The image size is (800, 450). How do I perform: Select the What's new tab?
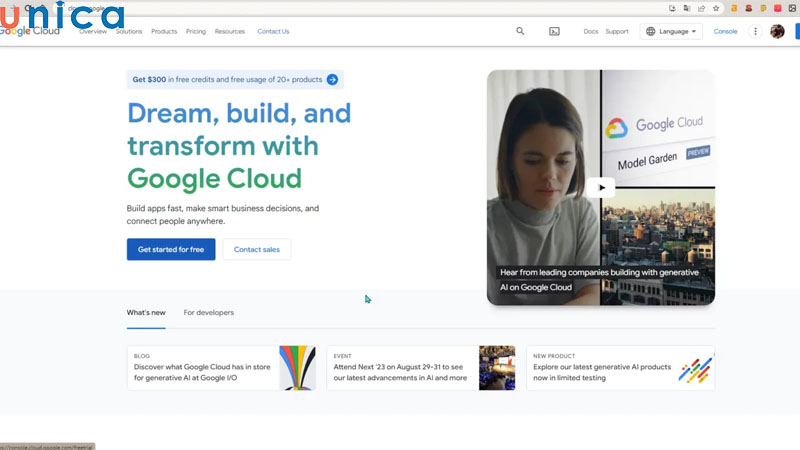146,313
